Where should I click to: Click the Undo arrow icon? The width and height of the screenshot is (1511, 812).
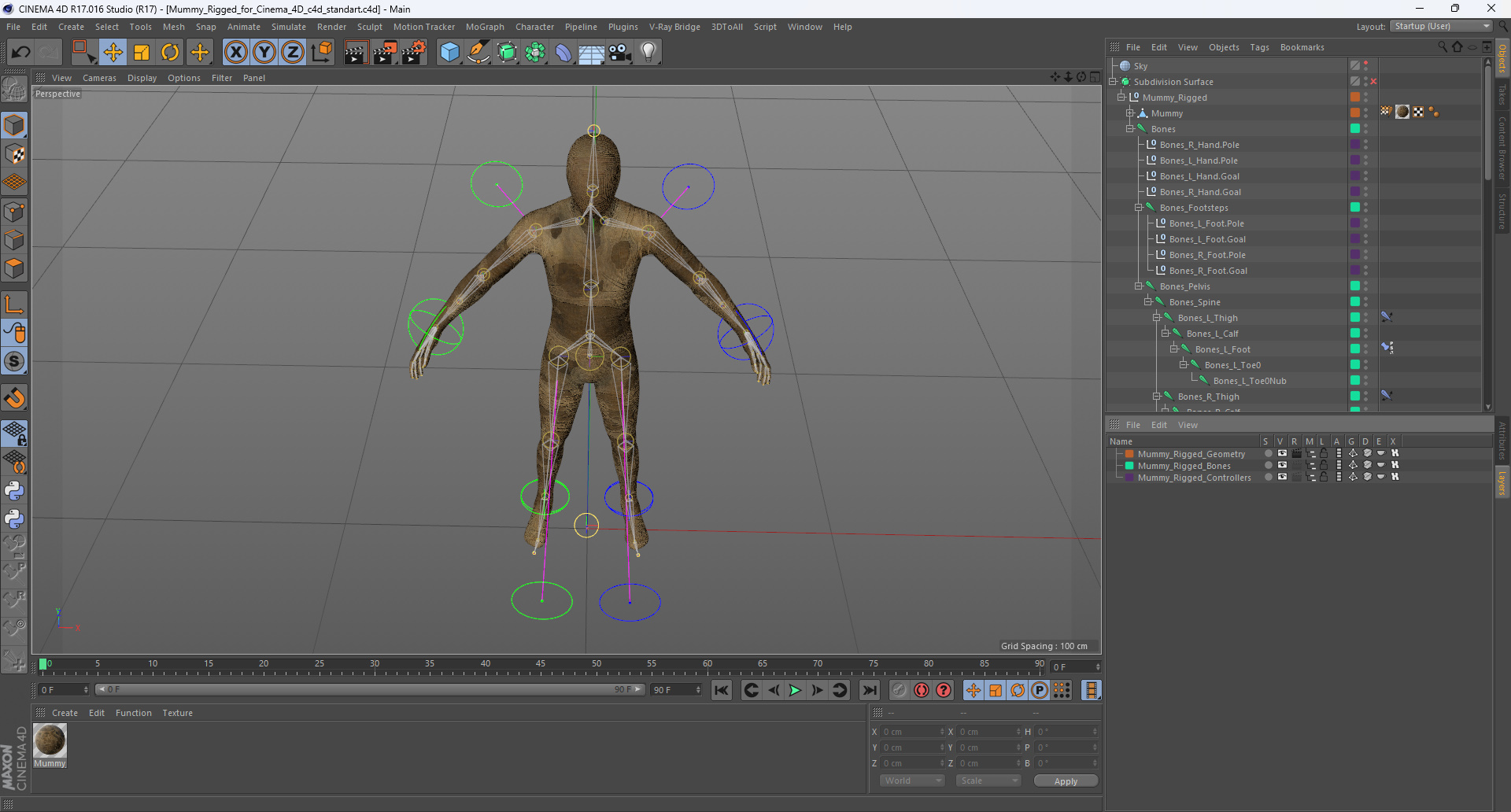[x=20, y=53]
